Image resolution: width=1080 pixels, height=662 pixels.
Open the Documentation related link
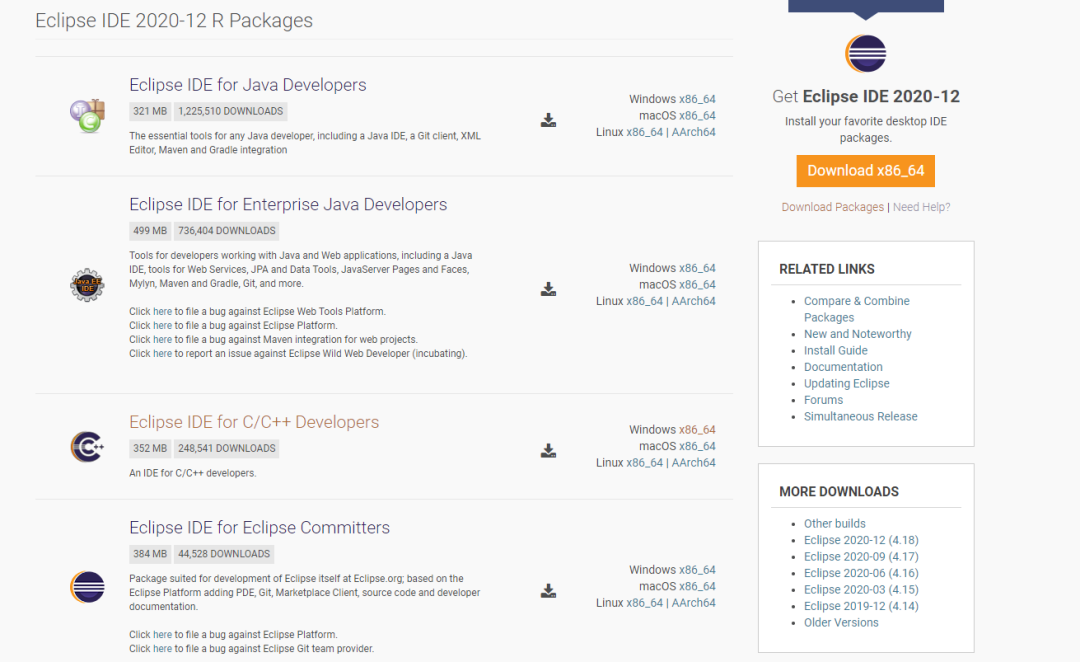pyautogui.click(x=843, y=367)
